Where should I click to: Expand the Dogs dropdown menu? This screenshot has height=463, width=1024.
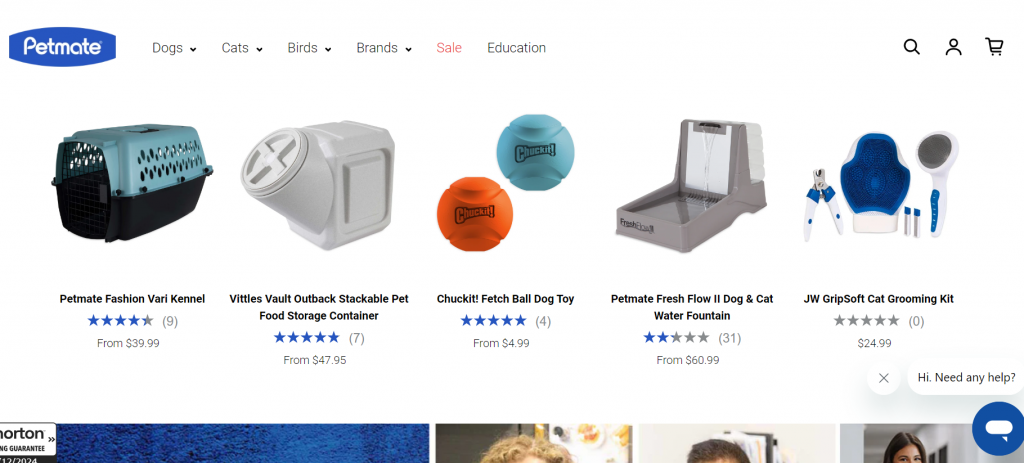[174, 48]
